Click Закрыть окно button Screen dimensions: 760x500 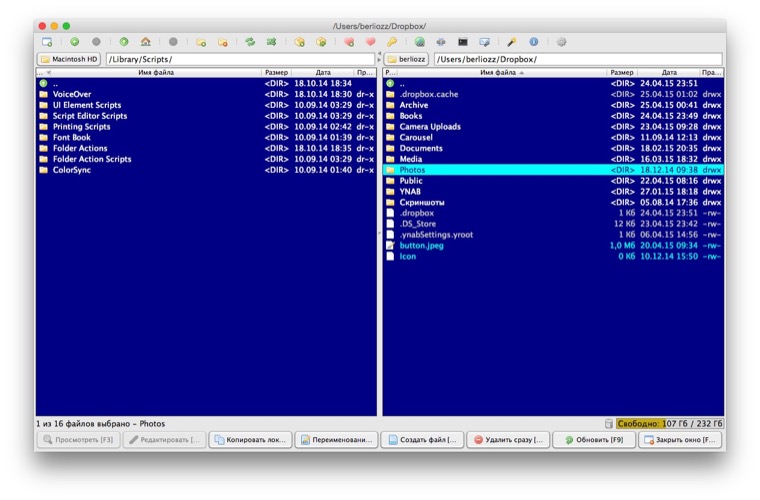(x=680, y=440)
